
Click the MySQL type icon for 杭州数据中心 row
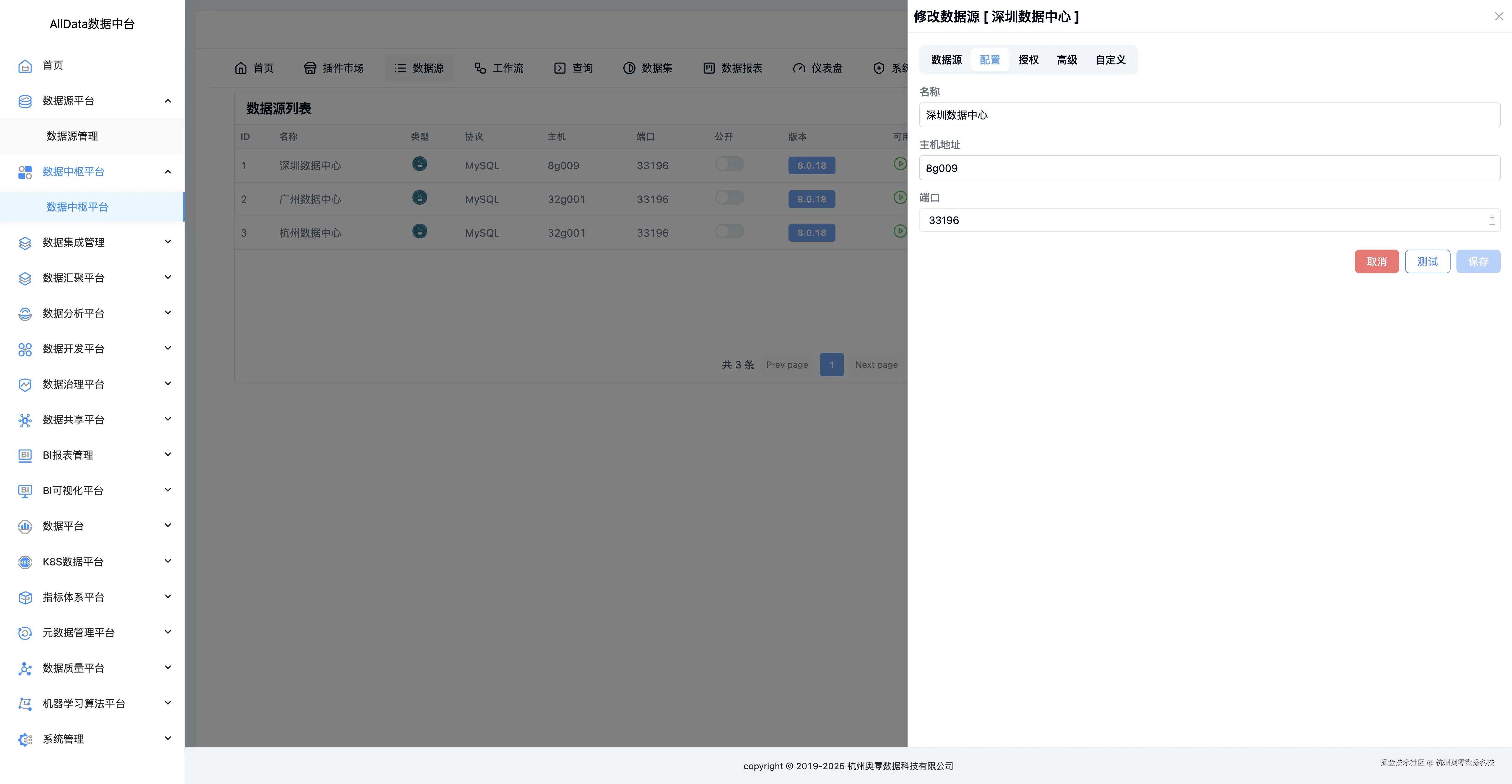click(x=420, y=231)
